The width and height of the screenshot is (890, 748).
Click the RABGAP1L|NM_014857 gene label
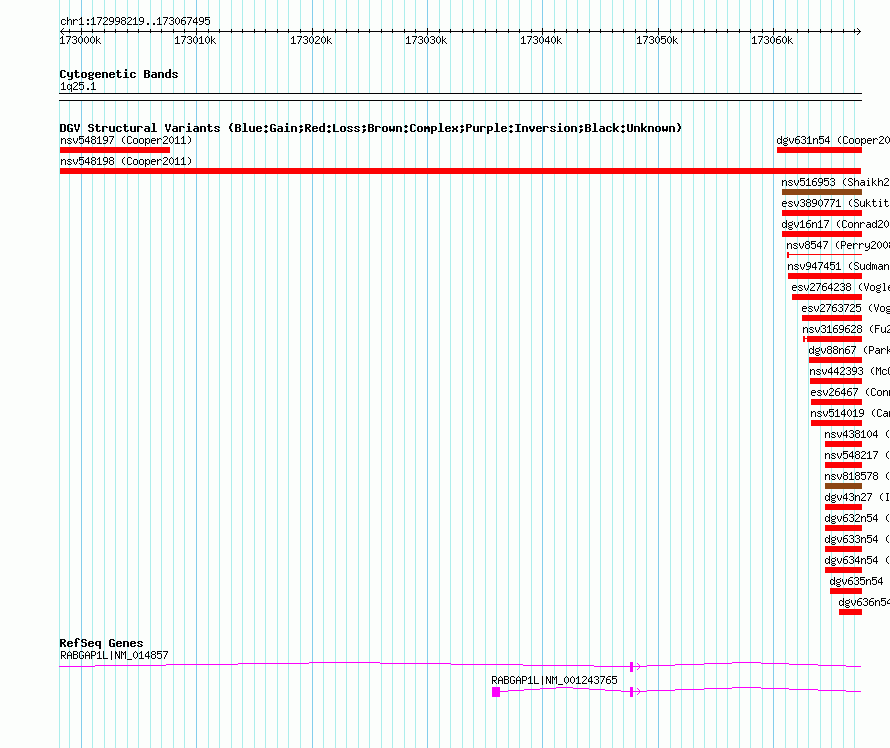(x=114, y=655)
